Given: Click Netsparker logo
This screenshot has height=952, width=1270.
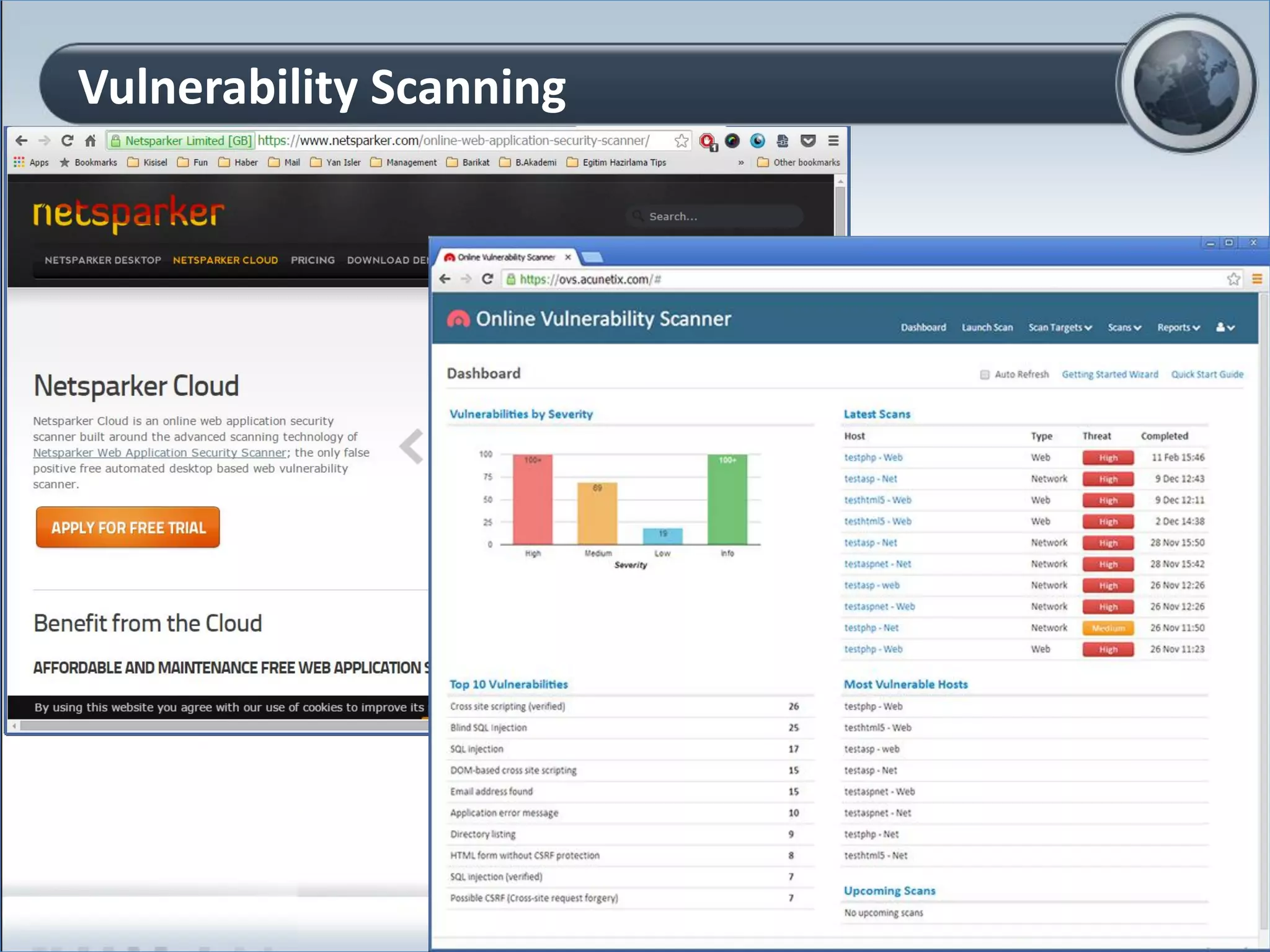Looking at the screenshot, I should click(x=128, y=214).
